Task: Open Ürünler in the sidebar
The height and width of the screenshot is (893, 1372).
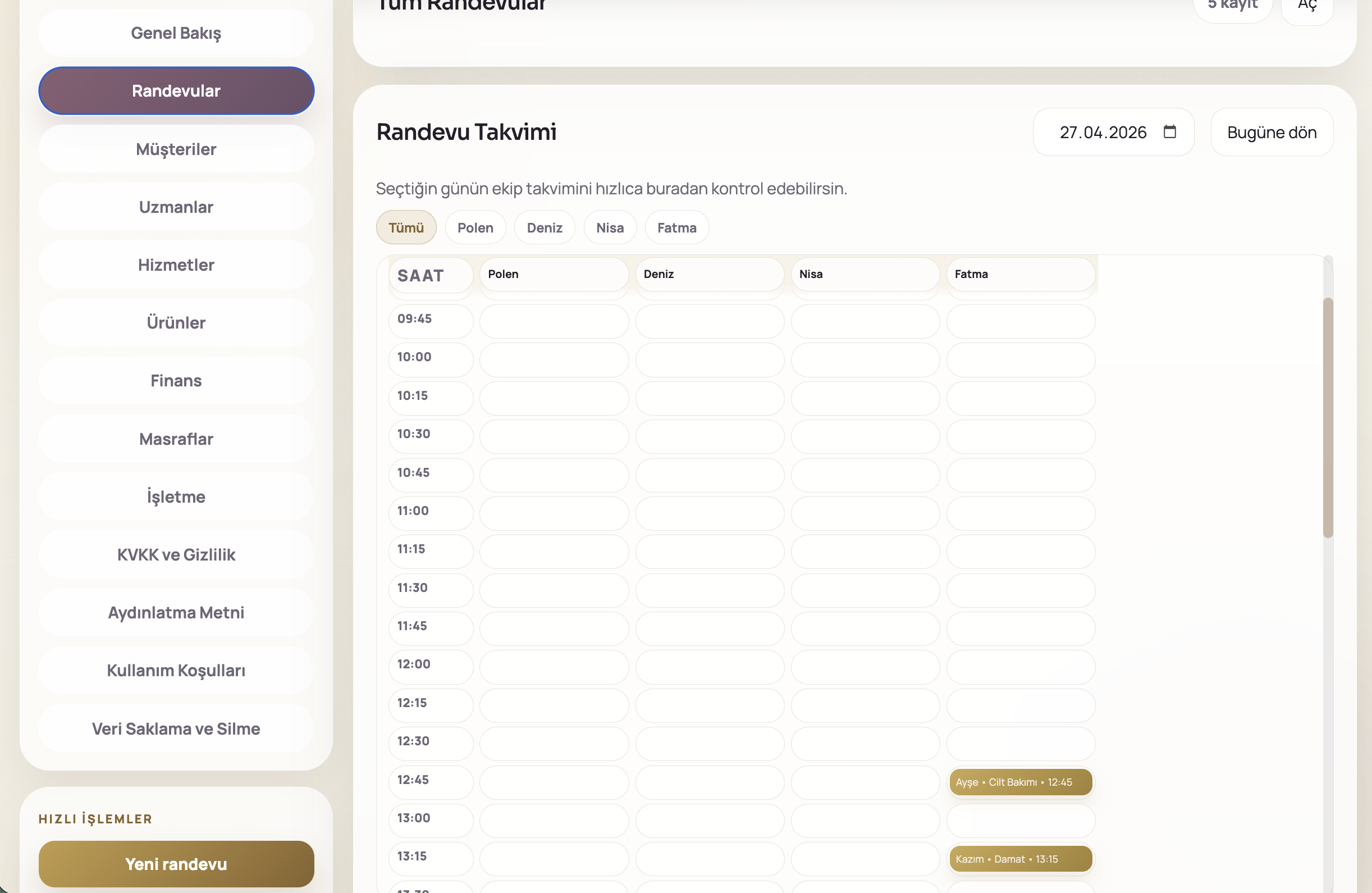Action: (176, 322)
